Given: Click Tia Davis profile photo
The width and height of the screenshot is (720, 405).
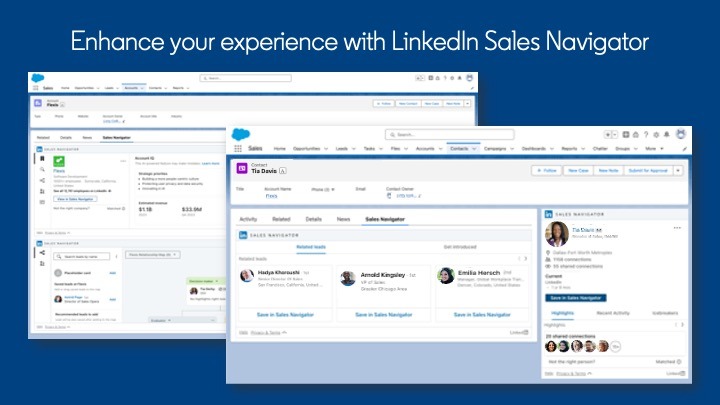Looking at the screenshot, I should tap(557, 235).
